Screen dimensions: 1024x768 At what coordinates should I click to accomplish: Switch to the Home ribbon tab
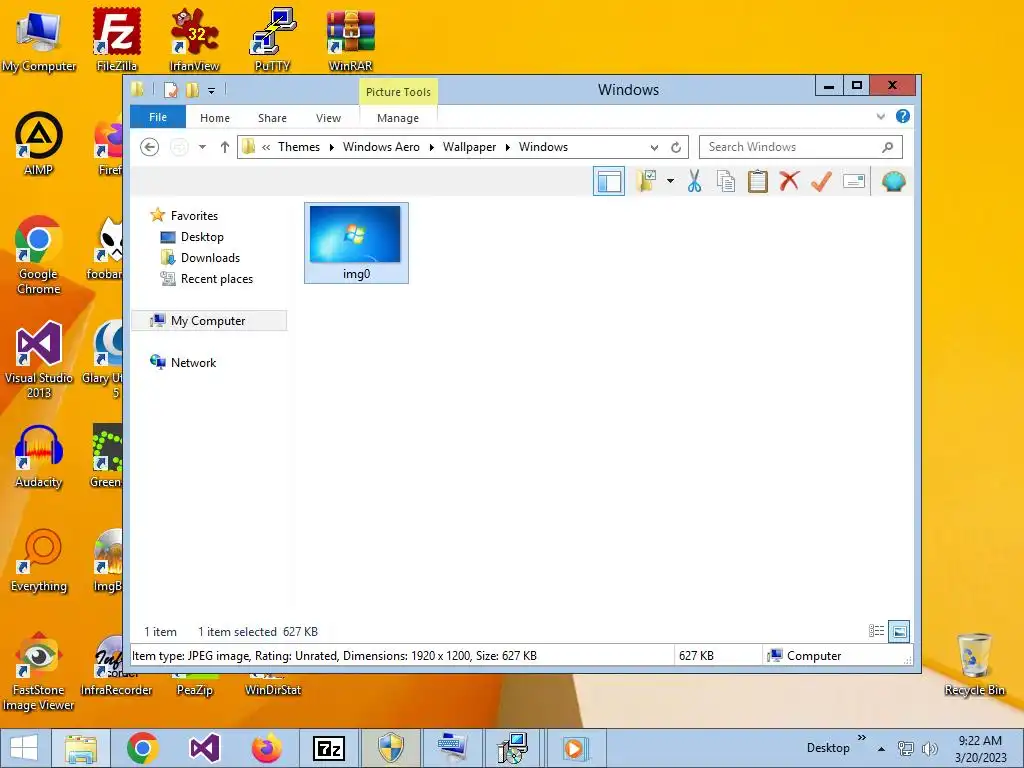pyautogui.click(x=215, y=118)
